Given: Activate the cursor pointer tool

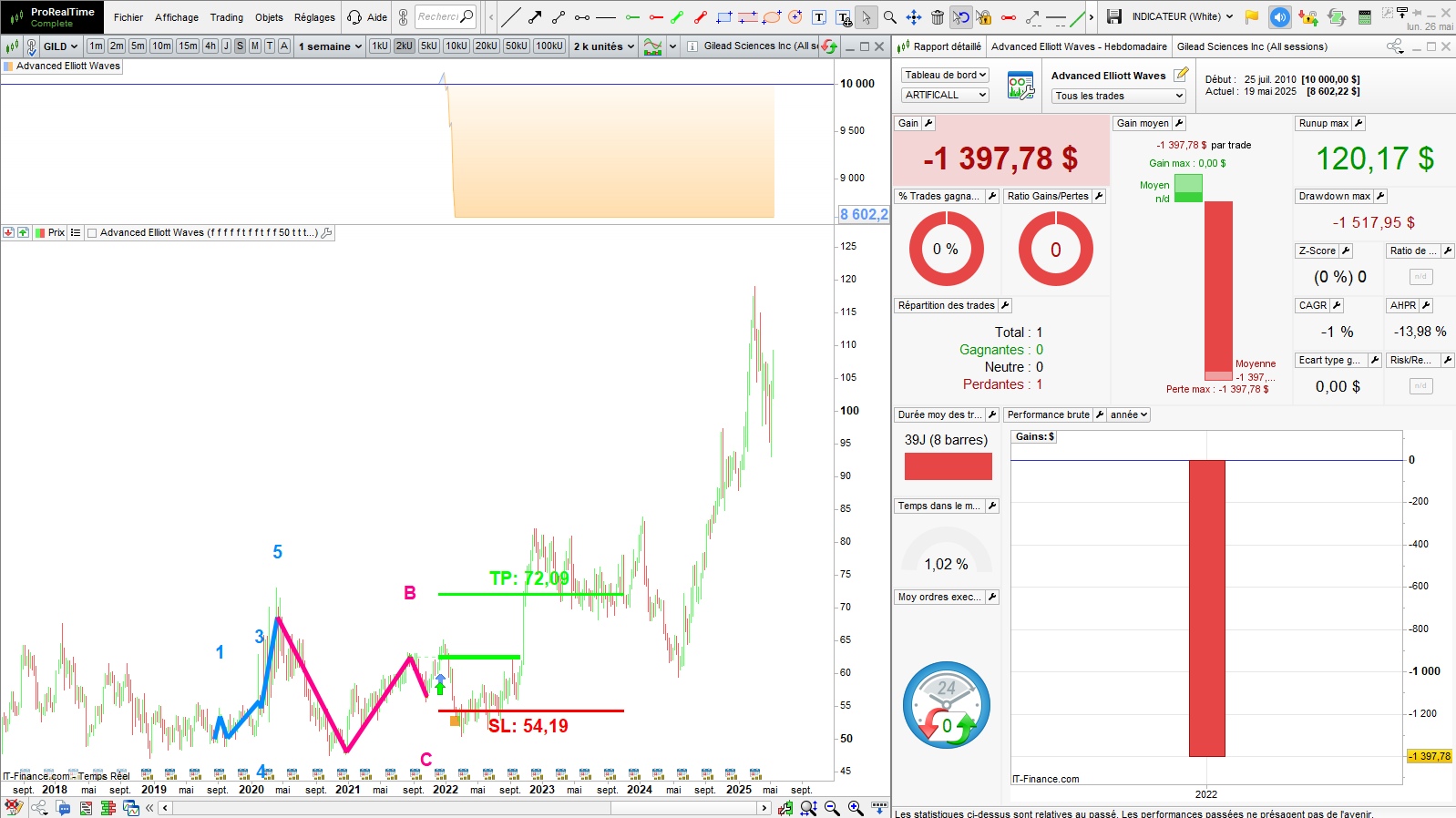Looking at the screenshot, I should point(866,16).
